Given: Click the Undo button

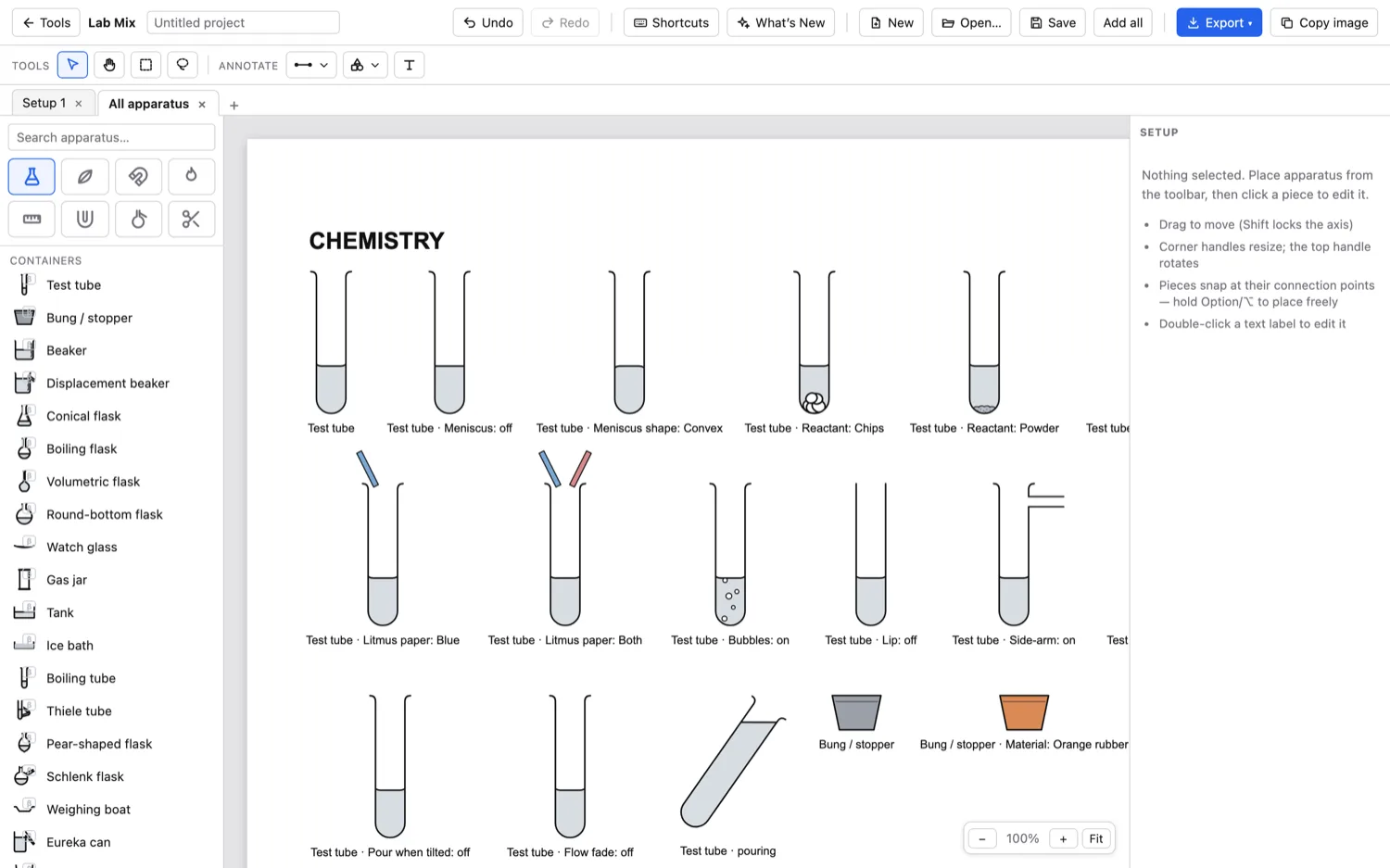Looking at the screenshot, I should tap(488, 22).
